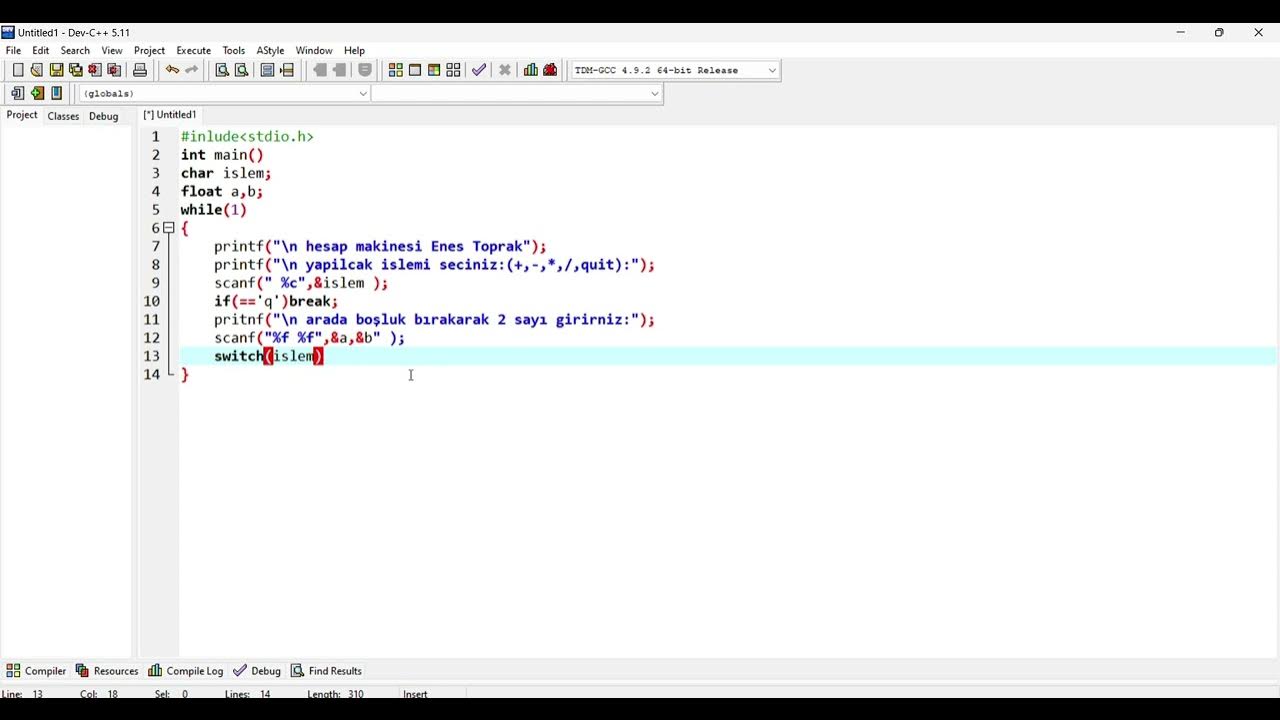The width and height of the screenshot is (1280, 720).
Task: Click the Insert icon on second toolbar
Action: (18, 93)
